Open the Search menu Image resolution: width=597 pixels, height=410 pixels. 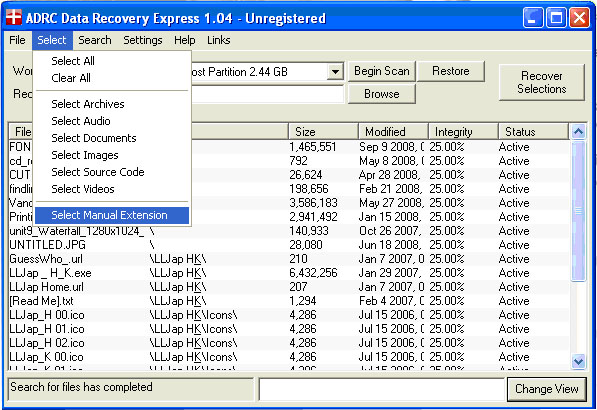(x=95, y=40)
